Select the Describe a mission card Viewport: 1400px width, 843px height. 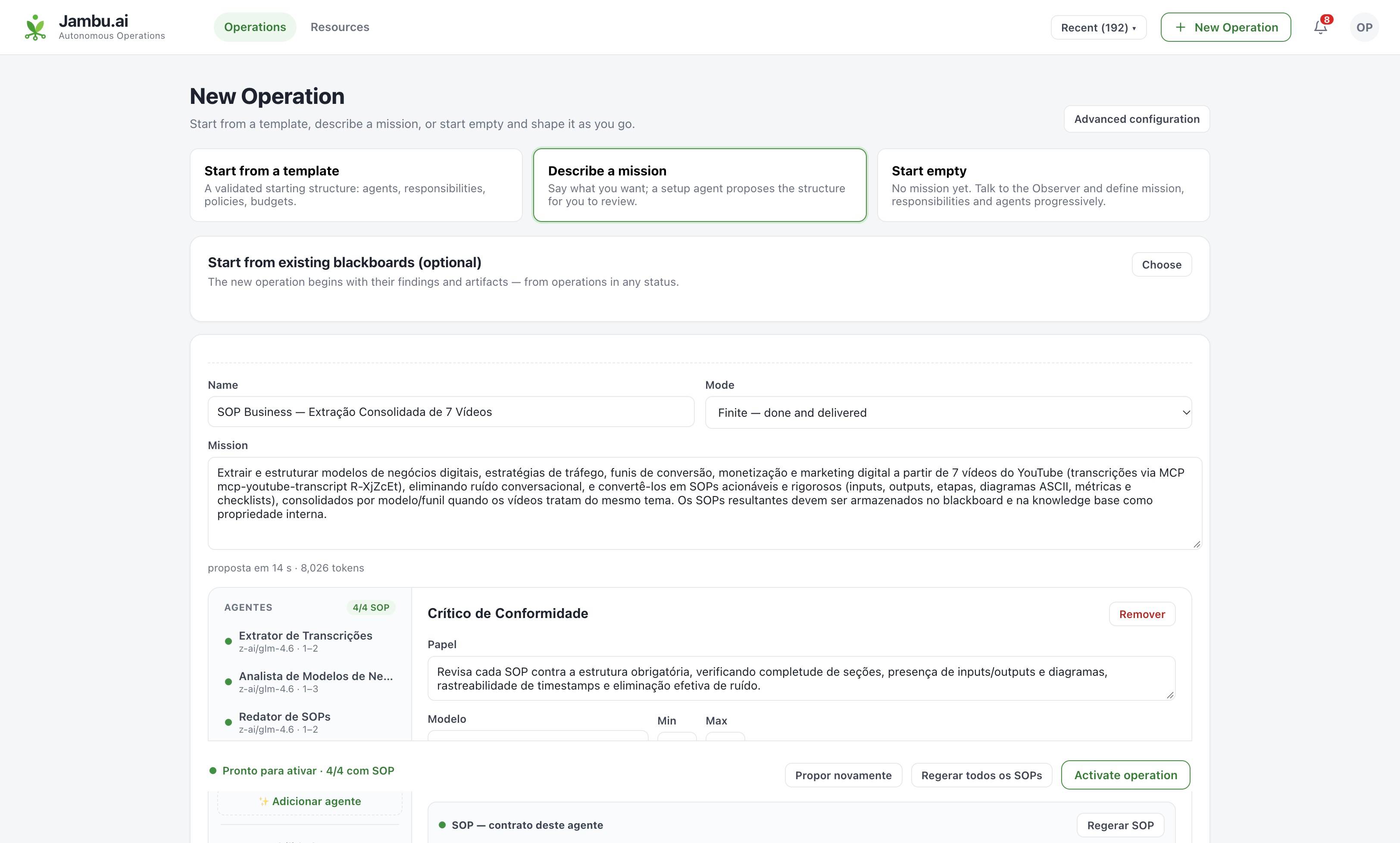700,185
